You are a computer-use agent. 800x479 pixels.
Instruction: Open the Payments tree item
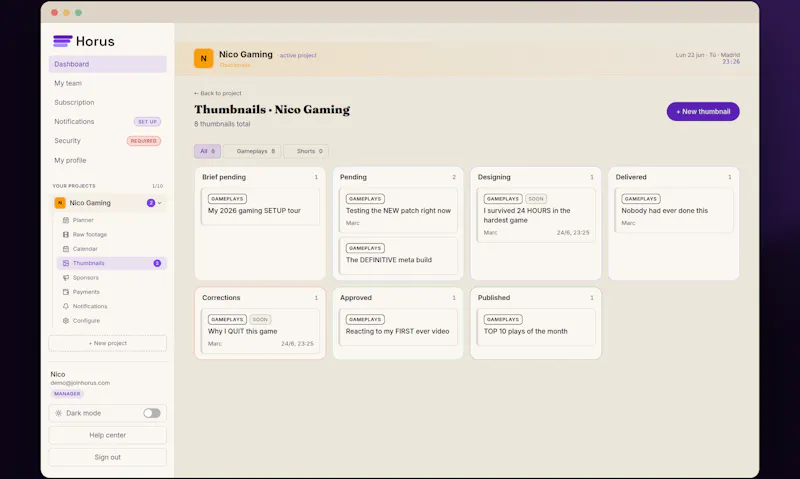pos(112,292)
